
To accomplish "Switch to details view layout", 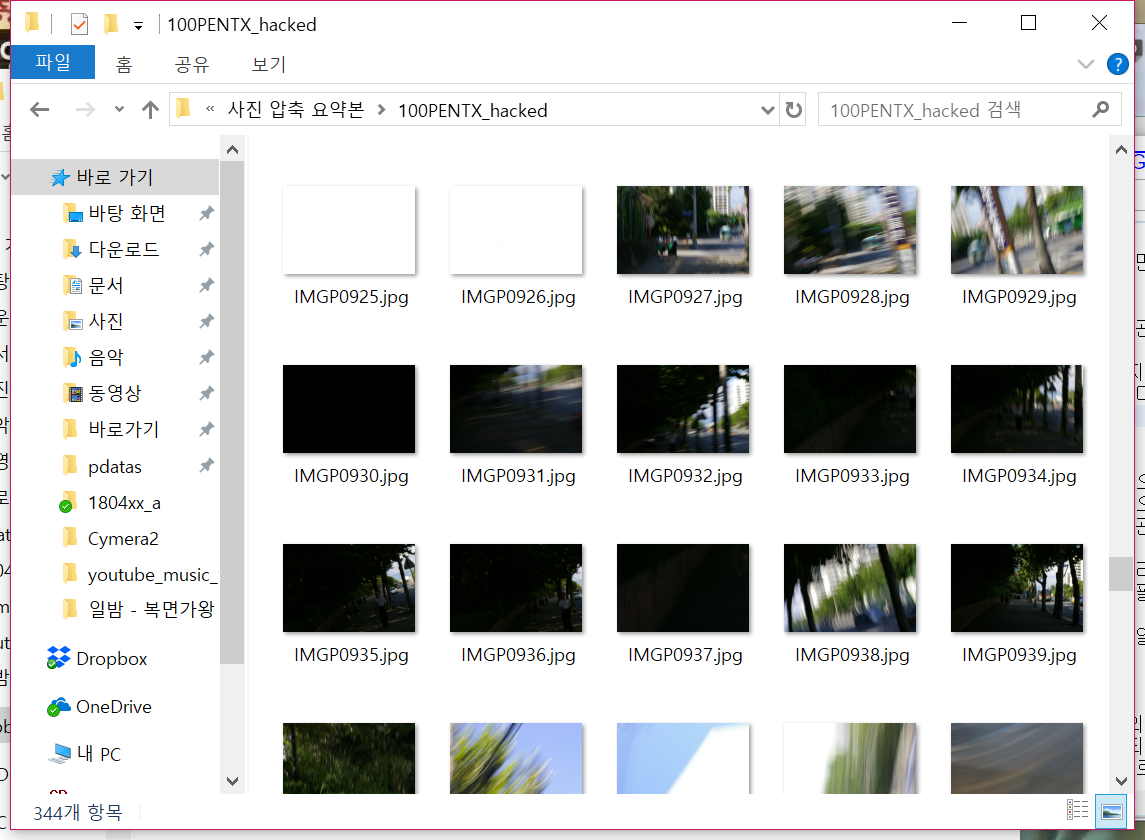I will [x=1077, y=810].
